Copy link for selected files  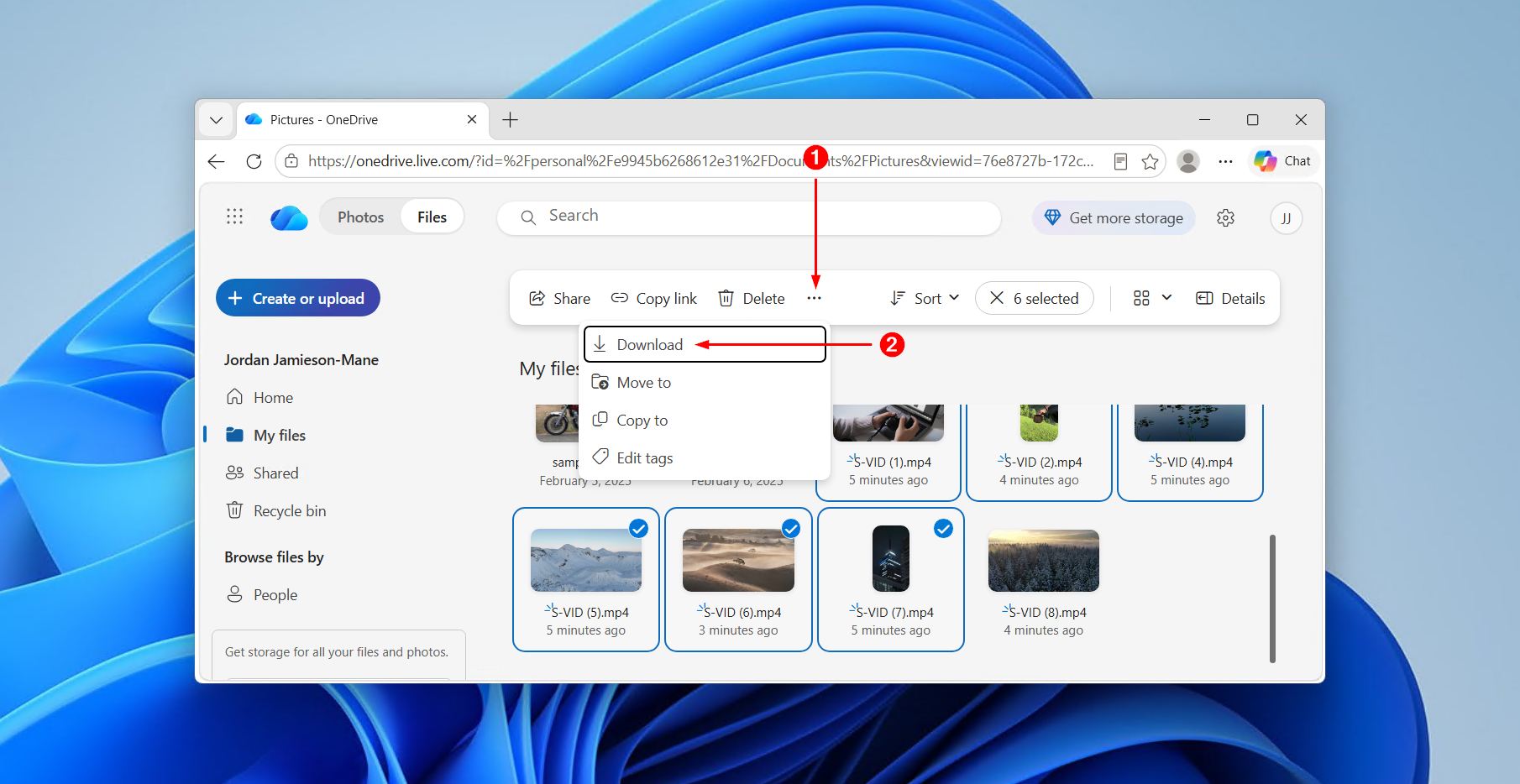coord(654,298)
